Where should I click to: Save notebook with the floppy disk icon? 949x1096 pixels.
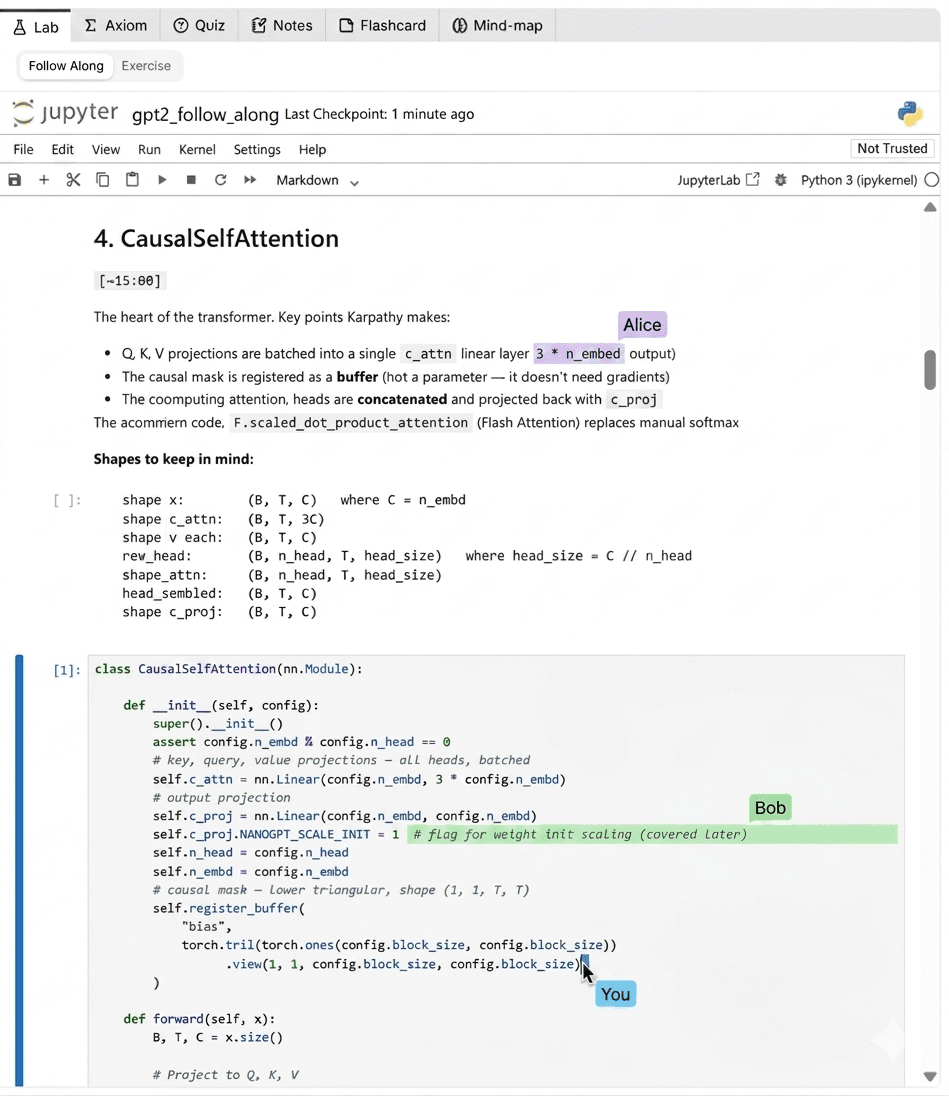point(15,180)
